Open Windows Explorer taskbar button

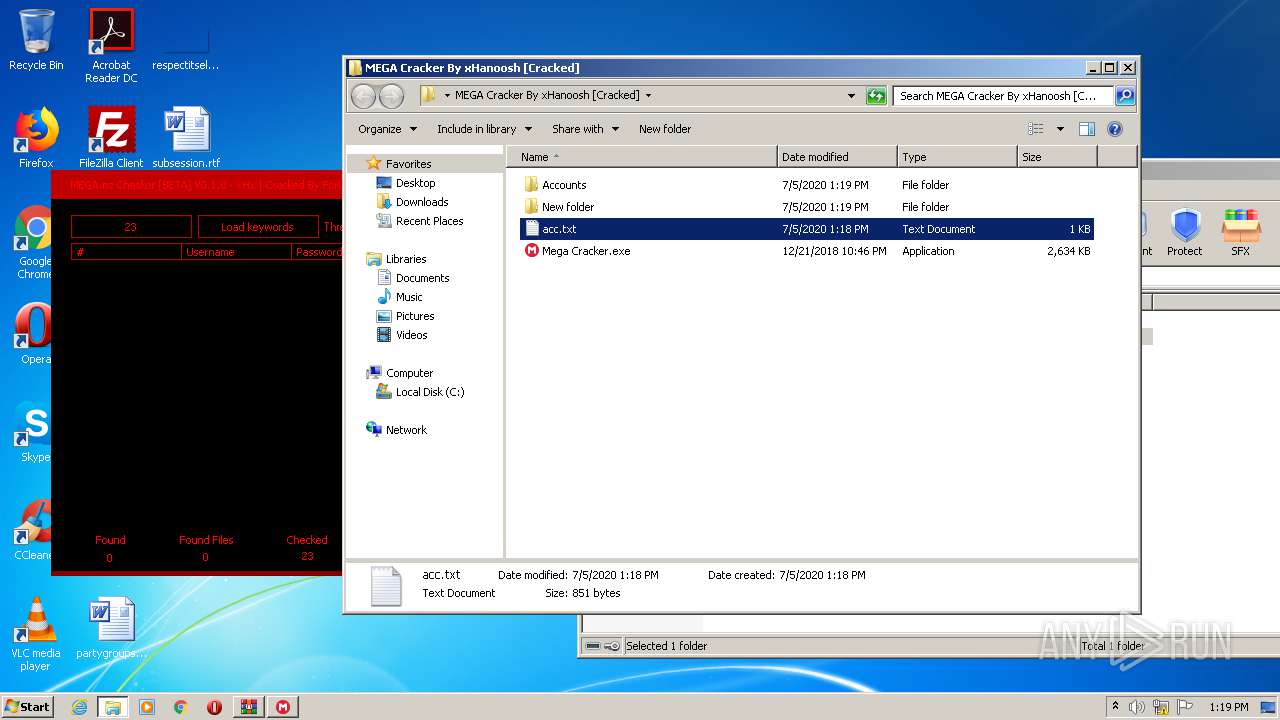click(x=113, y=707)
